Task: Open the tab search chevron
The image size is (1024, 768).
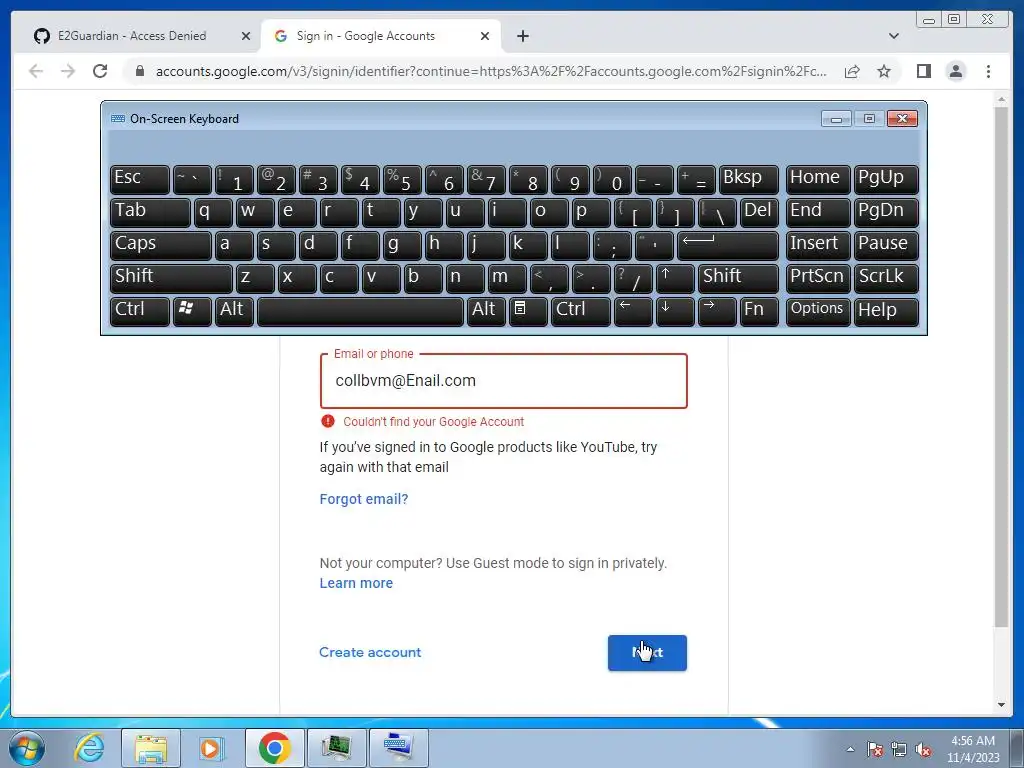Action: (893, 36)
